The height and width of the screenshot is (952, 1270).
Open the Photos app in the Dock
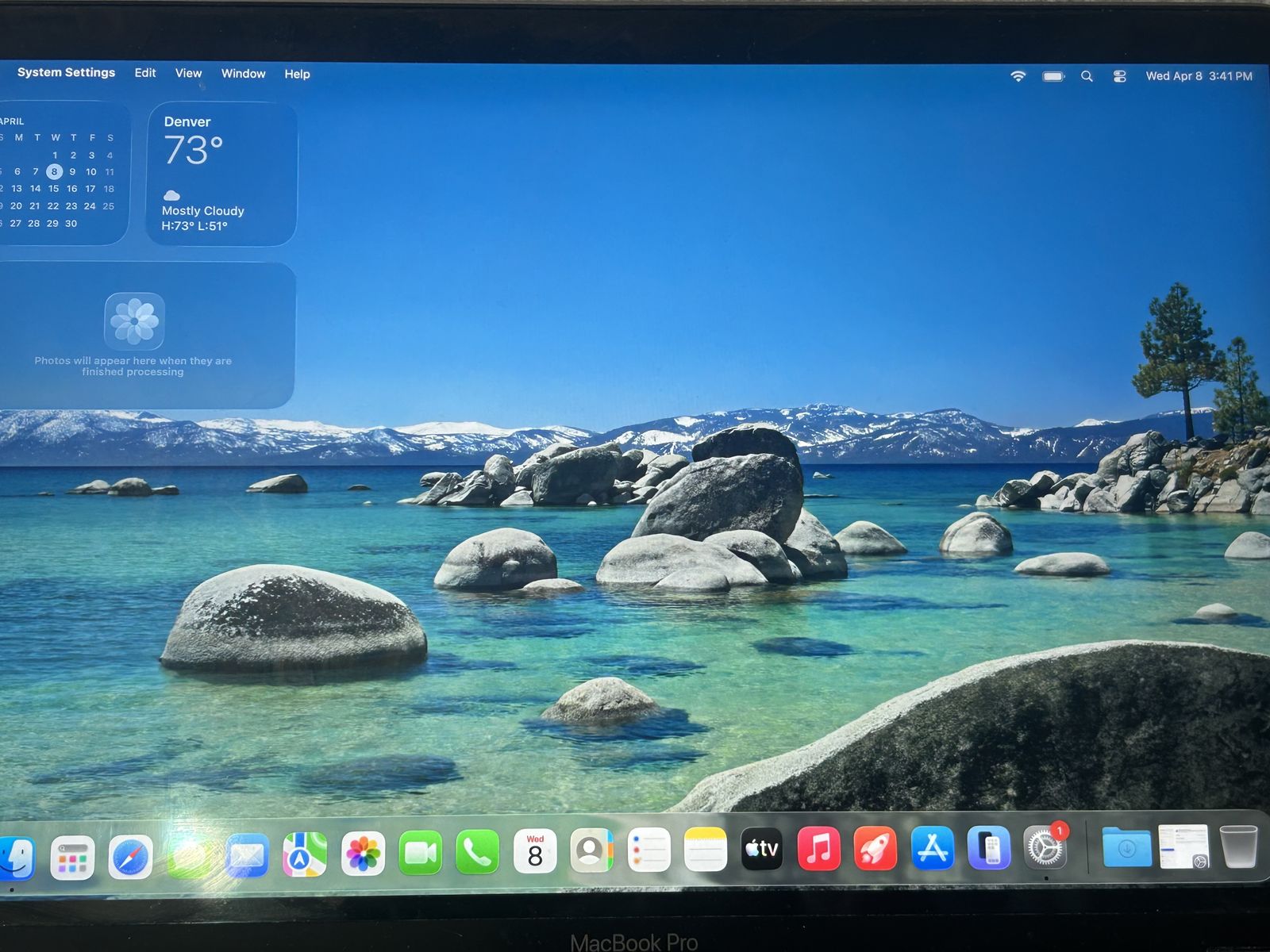point(363,854)
